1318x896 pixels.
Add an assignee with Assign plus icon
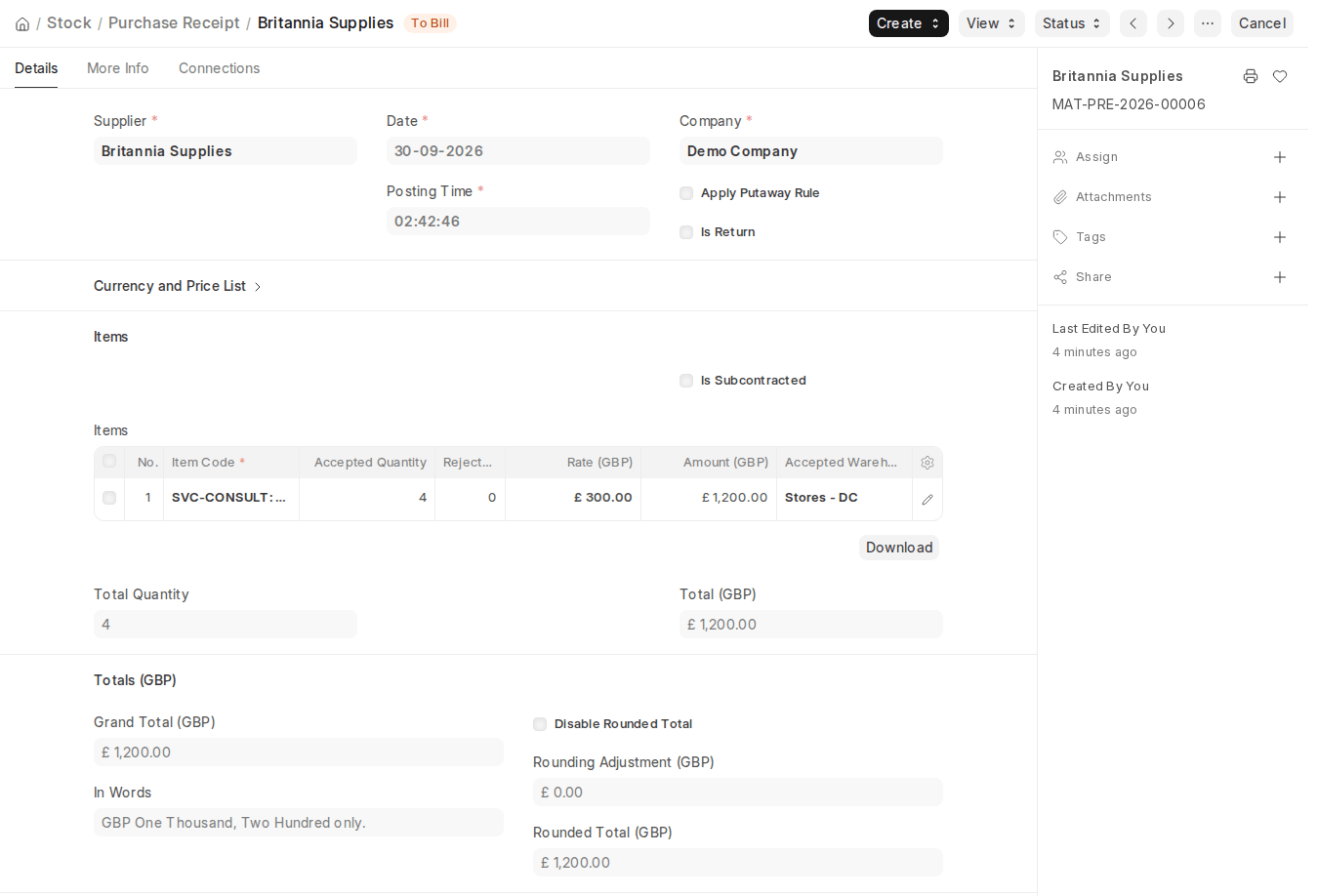click(x=1280, y=157)
